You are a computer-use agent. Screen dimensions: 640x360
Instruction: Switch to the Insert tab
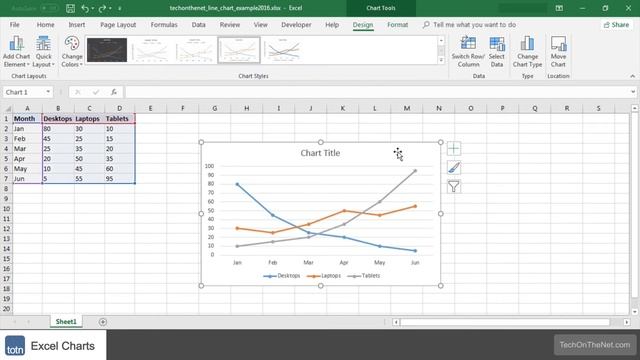tap(77, 25)
